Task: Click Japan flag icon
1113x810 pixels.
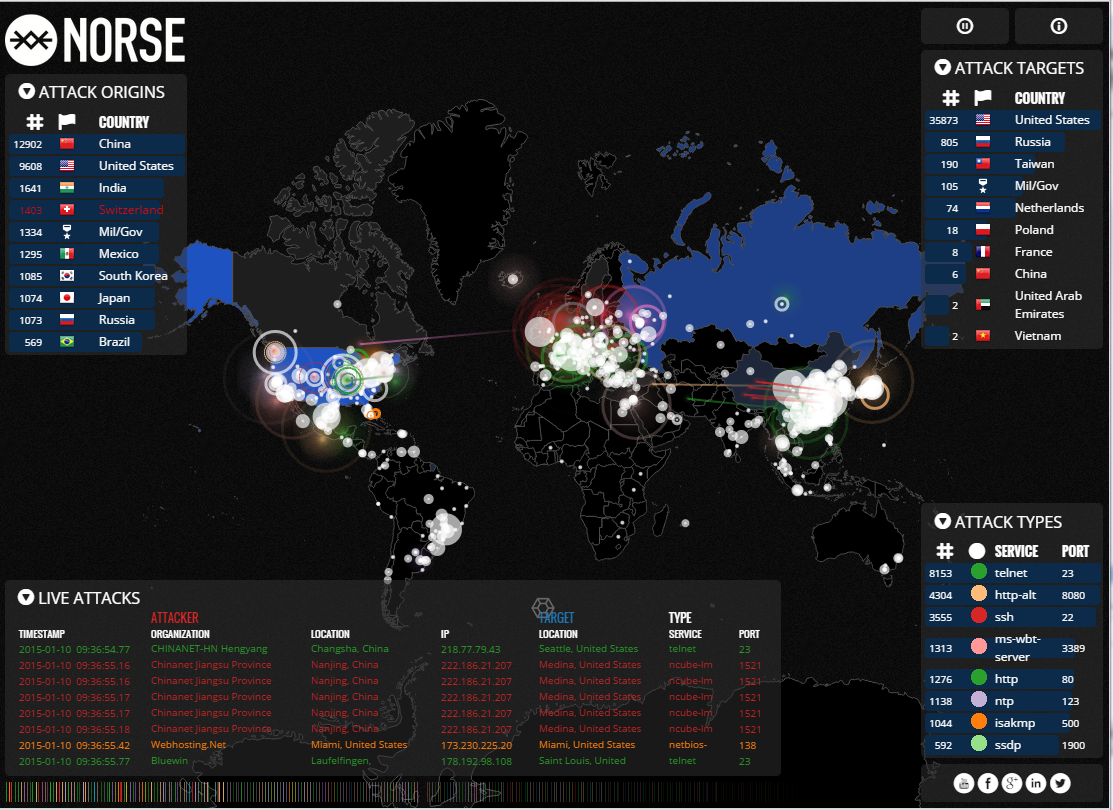Action: (x=67, y=297)
